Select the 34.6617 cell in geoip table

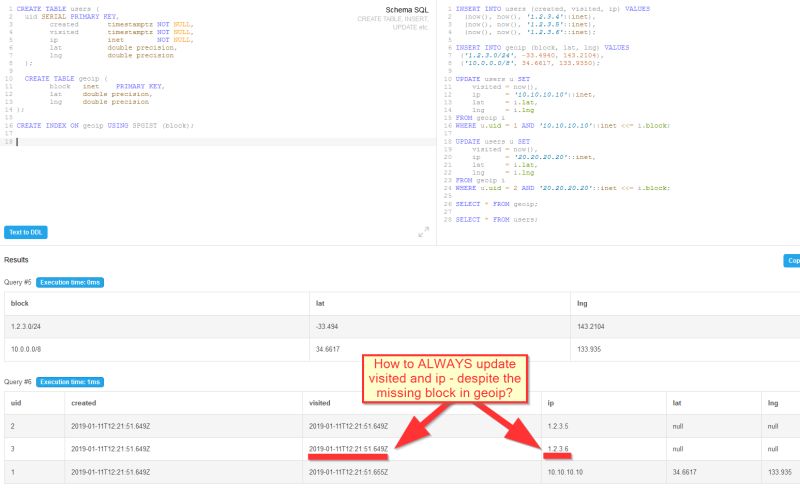[x=440, y=350]
